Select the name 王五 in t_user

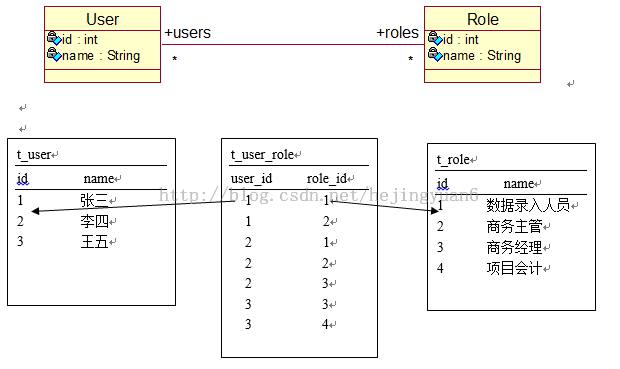(94, 242)
